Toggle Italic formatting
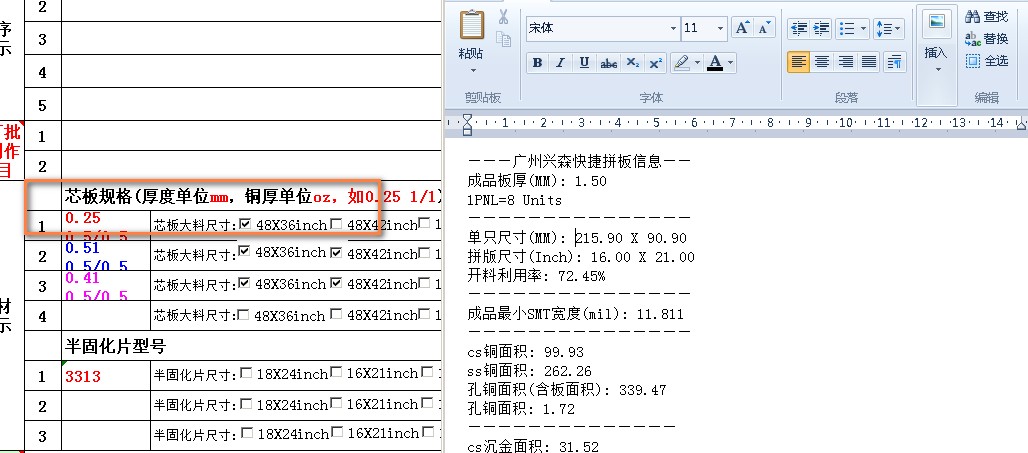Image resolution: width=1028 pixels, height=453 pixels. click(x=561, y=63)
